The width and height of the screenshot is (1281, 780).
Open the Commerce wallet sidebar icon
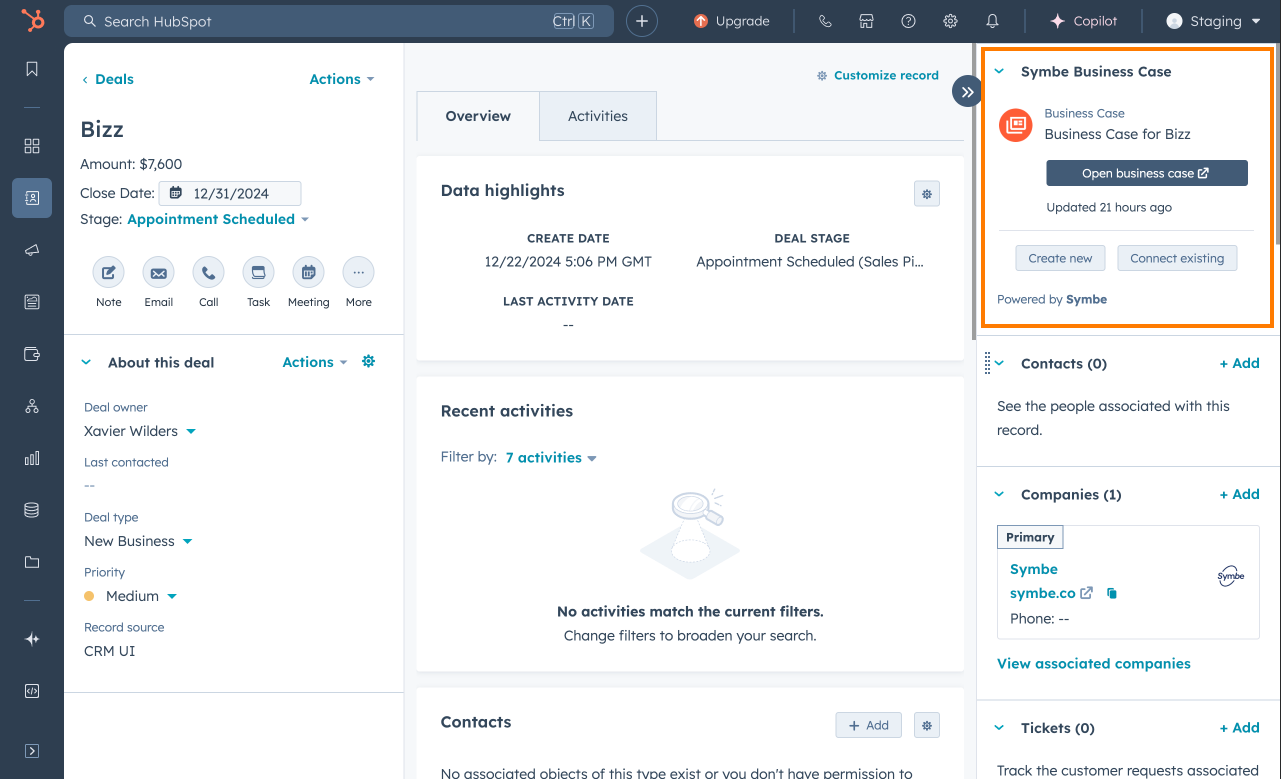click(32, 354)
